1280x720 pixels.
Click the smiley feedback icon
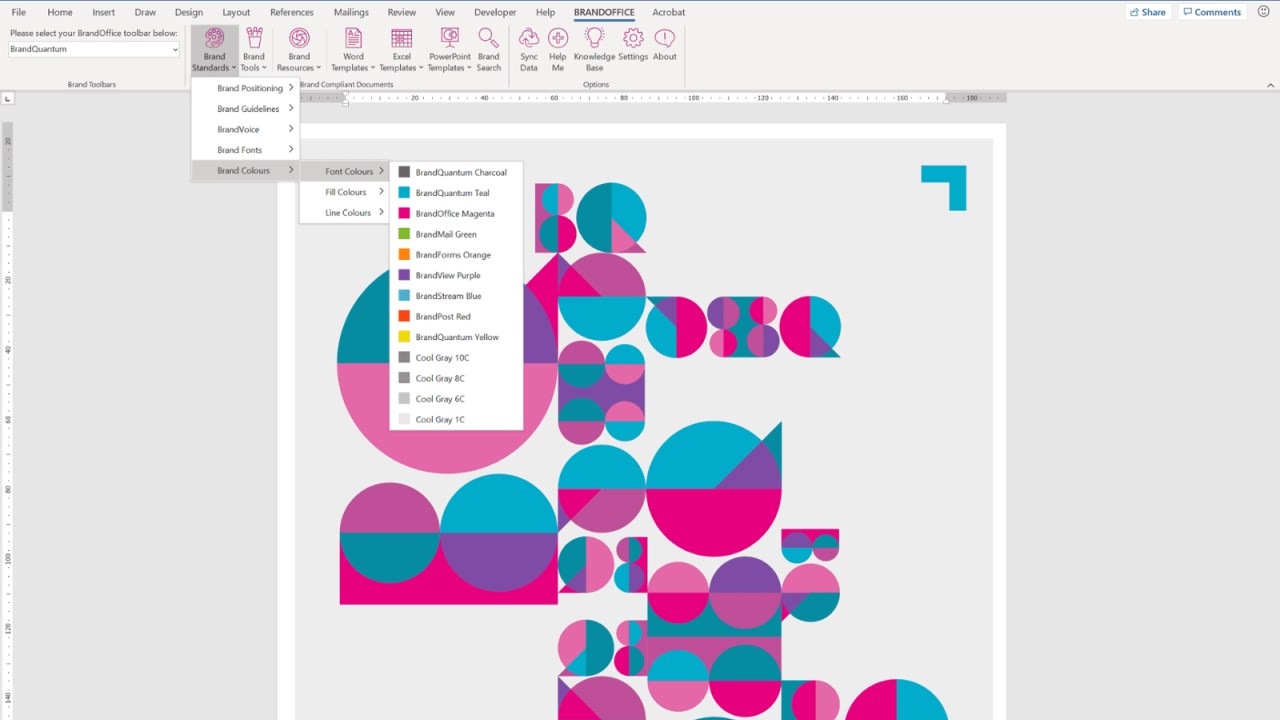pyautogui.click(x=1263, y=12)
